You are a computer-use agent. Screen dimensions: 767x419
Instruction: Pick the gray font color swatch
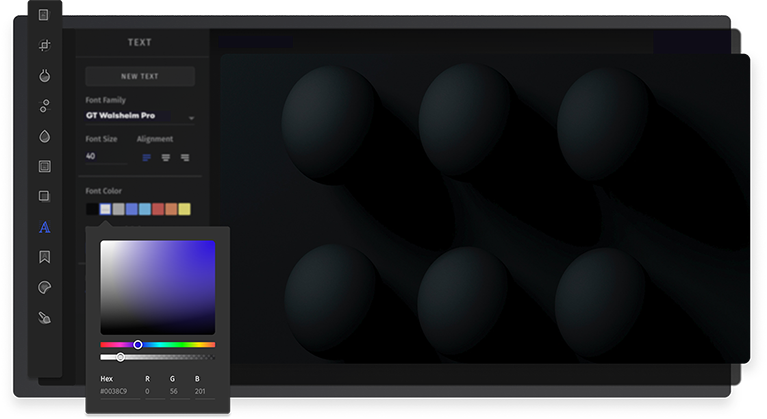pyautogui.click(x=118, y=209)
